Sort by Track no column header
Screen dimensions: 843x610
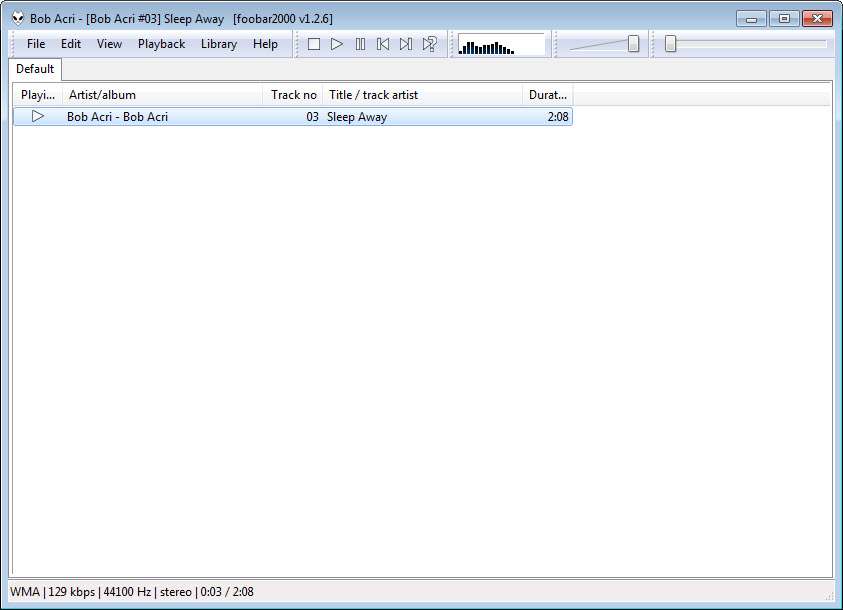point(292,95)
